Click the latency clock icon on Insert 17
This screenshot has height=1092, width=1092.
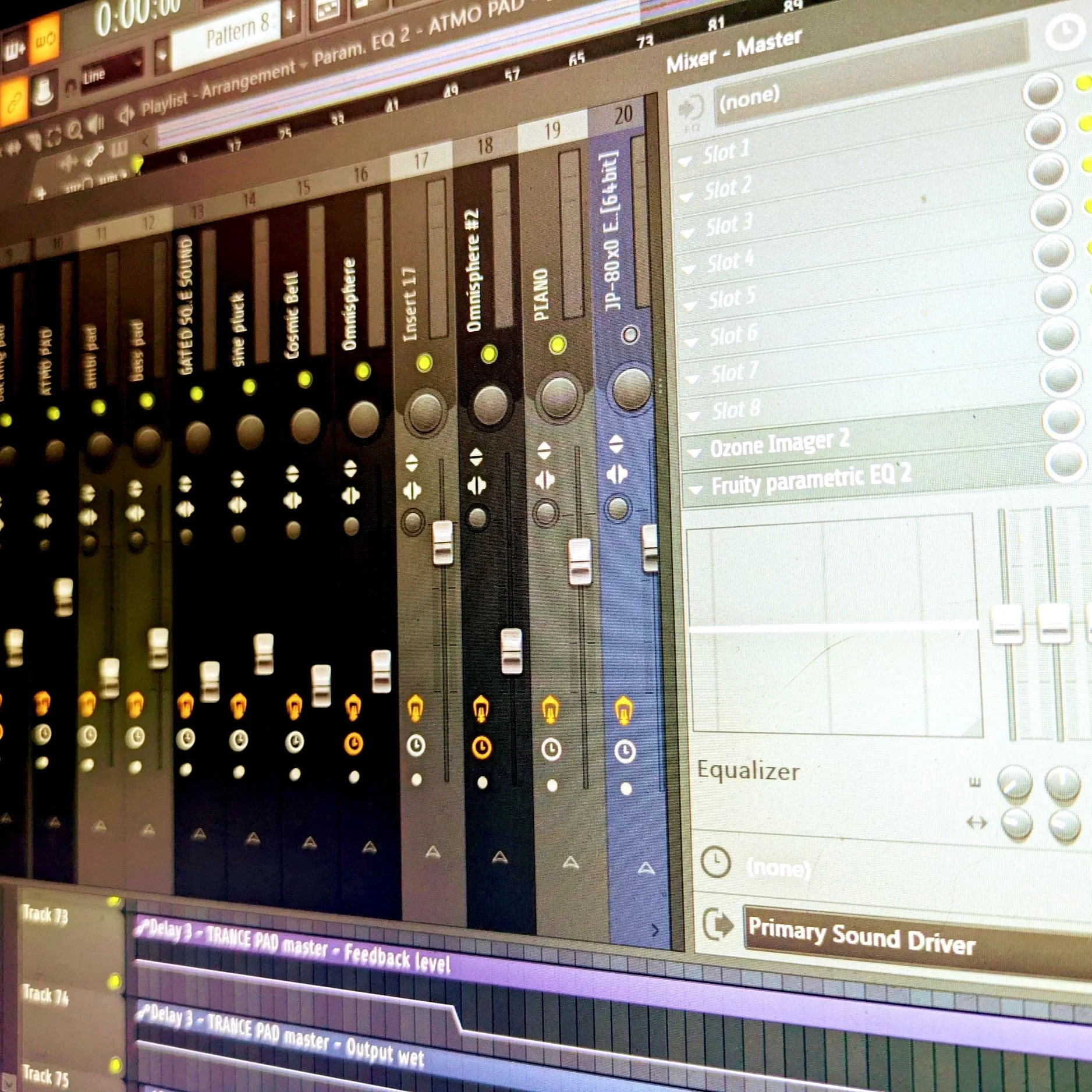(x=416, y=745)
